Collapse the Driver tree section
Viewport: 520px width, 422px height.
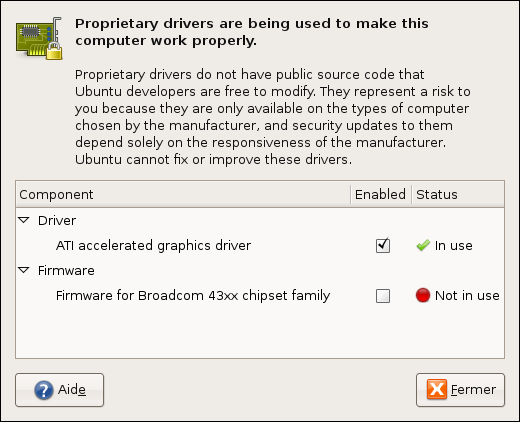[x=24, y=220]
